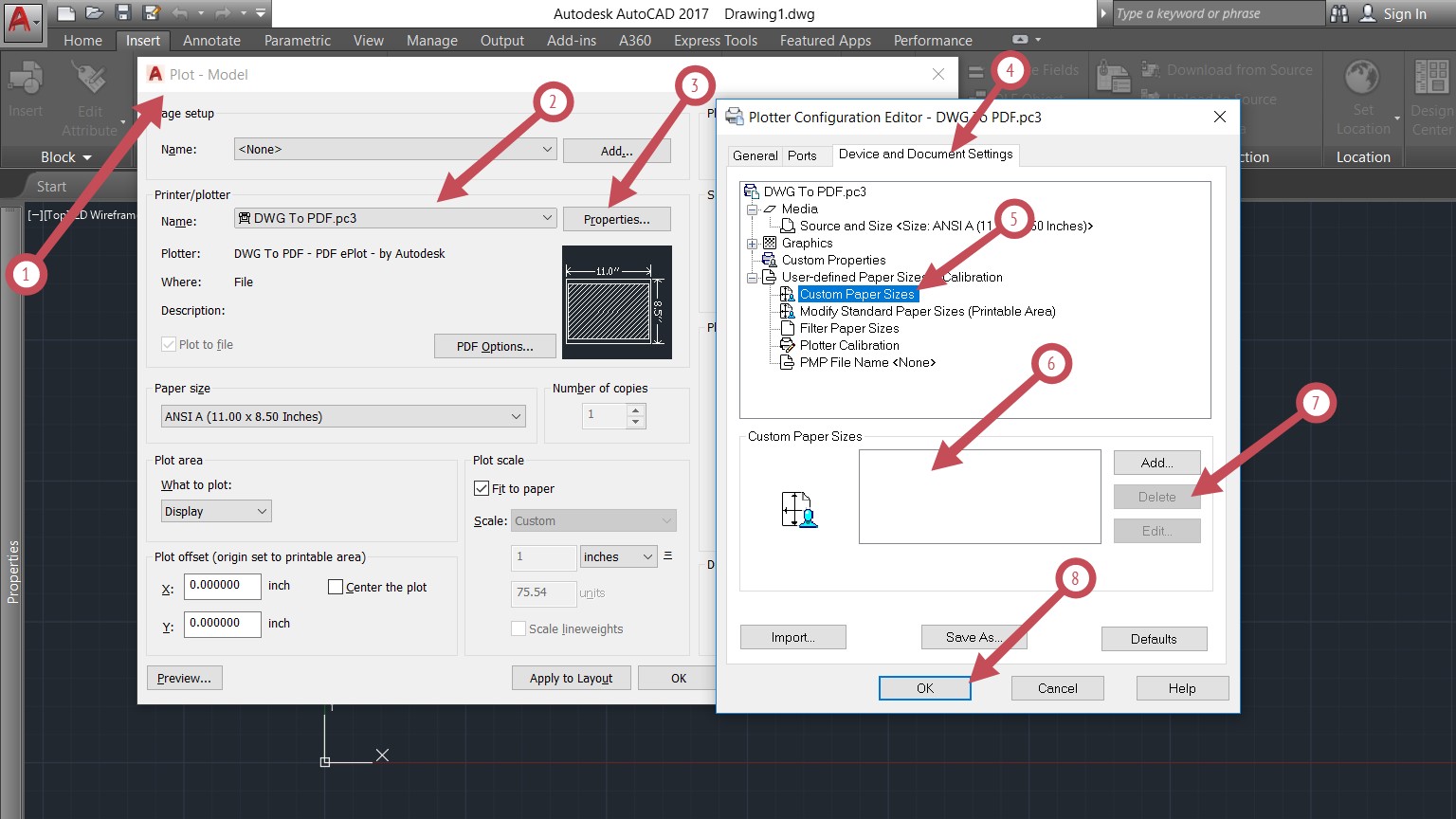Click the Open folder icon in quick access toolbar

click(x=94, y=13)
